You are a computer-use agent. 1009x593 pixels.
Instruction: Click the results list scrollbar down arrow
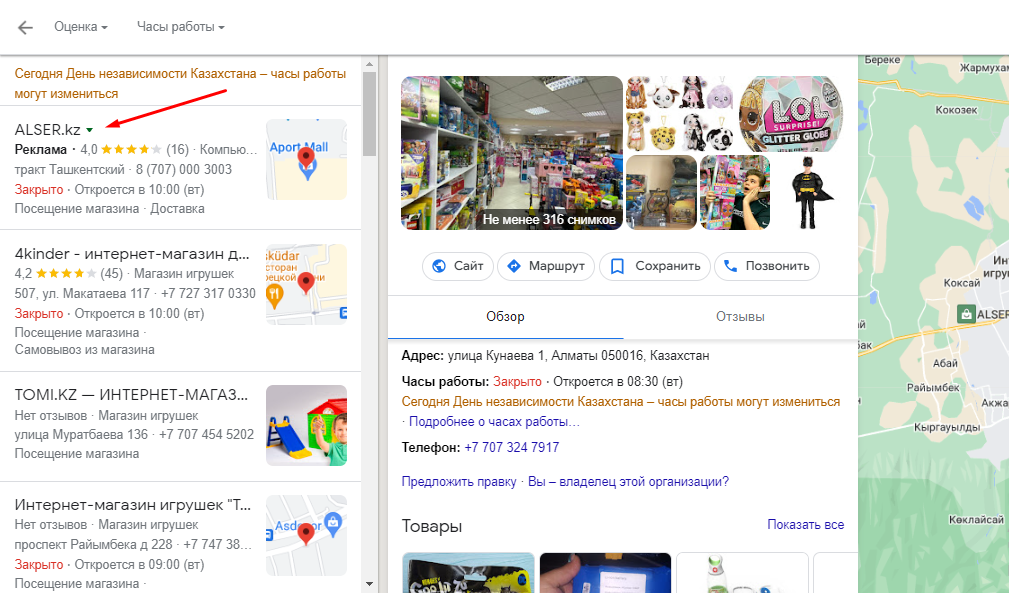click(369, 584)
